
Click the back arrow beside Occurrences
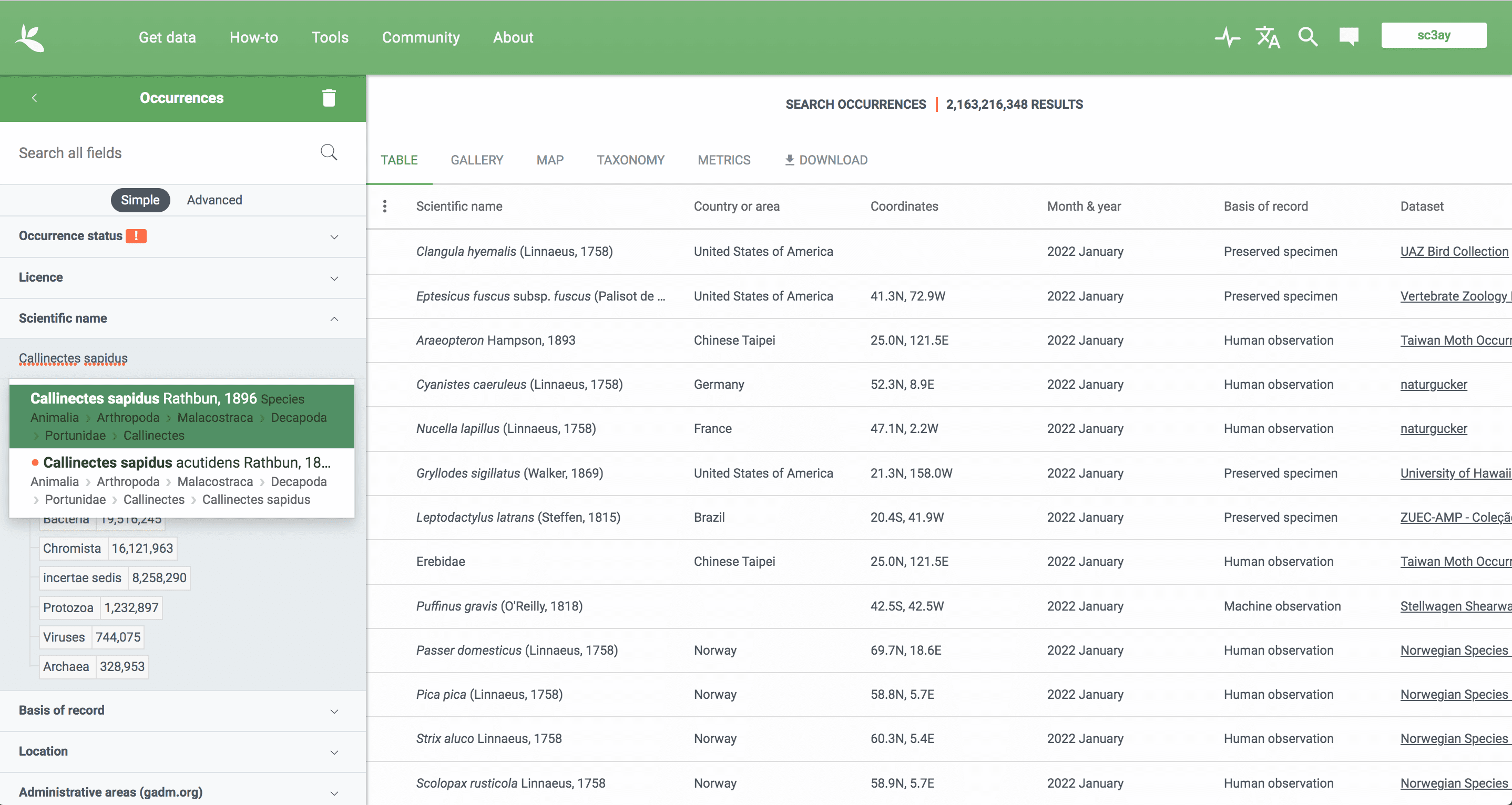[x=35, y=98]
